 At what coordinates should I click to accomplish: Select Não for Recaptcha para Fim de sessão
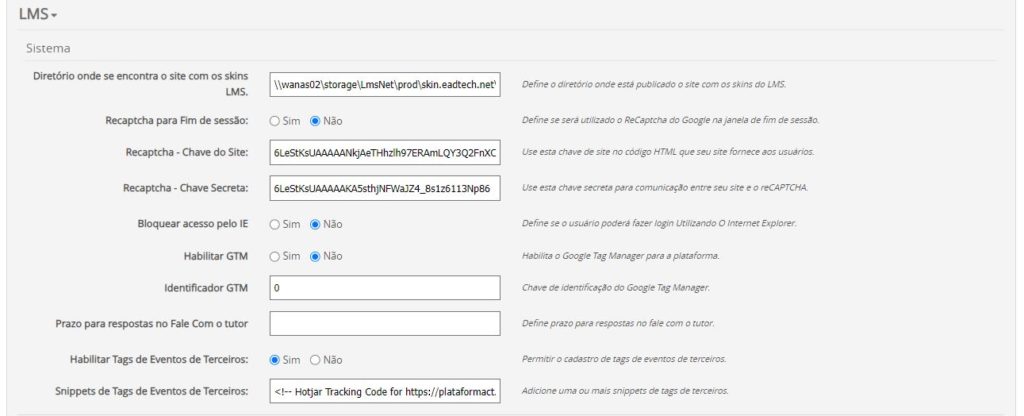coord(314,121)
